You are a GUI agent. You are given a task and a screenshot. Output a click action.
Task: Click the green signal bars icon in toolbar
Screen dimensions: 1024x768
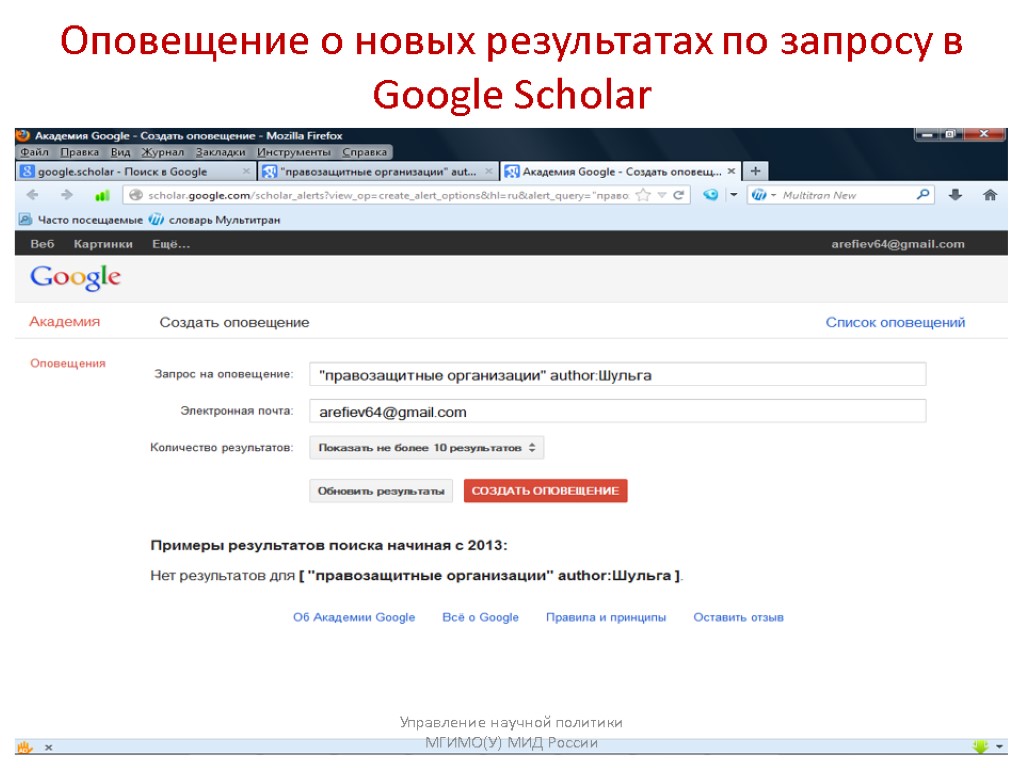tap(102, 195)
